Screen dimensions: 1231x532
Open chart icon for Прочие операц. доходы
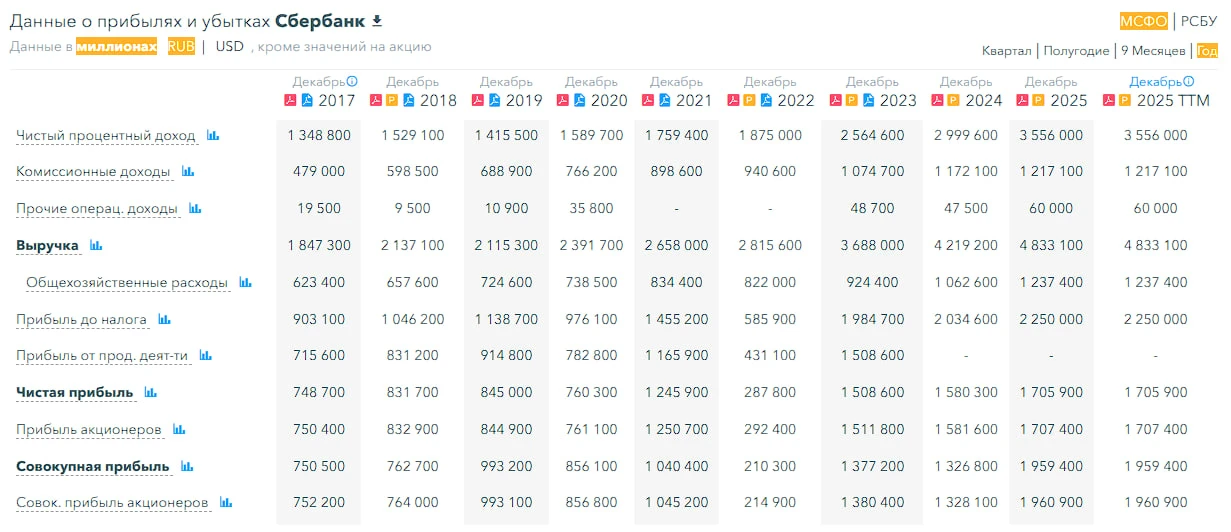195,209
